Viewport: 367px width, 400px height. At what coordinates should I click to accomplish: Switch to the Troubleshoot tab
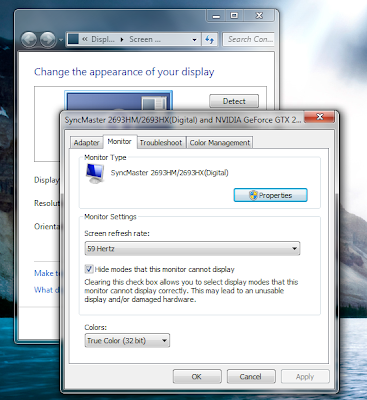point(161,143)
